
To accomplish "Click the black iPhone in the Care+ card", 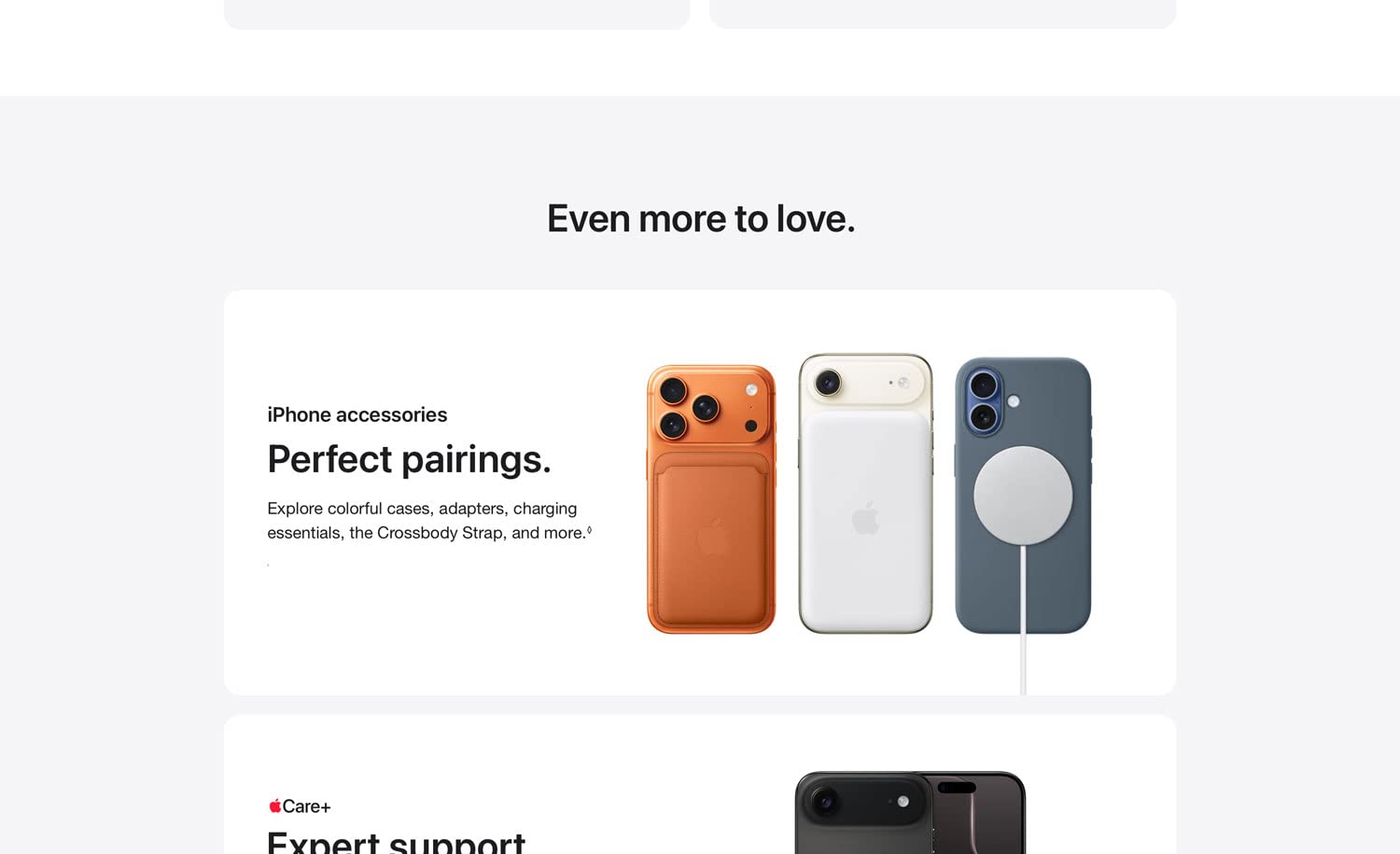I will tap(910, 812).
